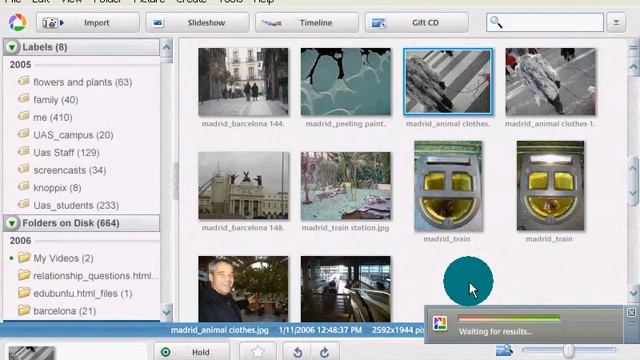Select madrid_train station.jpg thumbnail
The width and height of the screenshot is (640, 360).
click(x=346, y=186)
